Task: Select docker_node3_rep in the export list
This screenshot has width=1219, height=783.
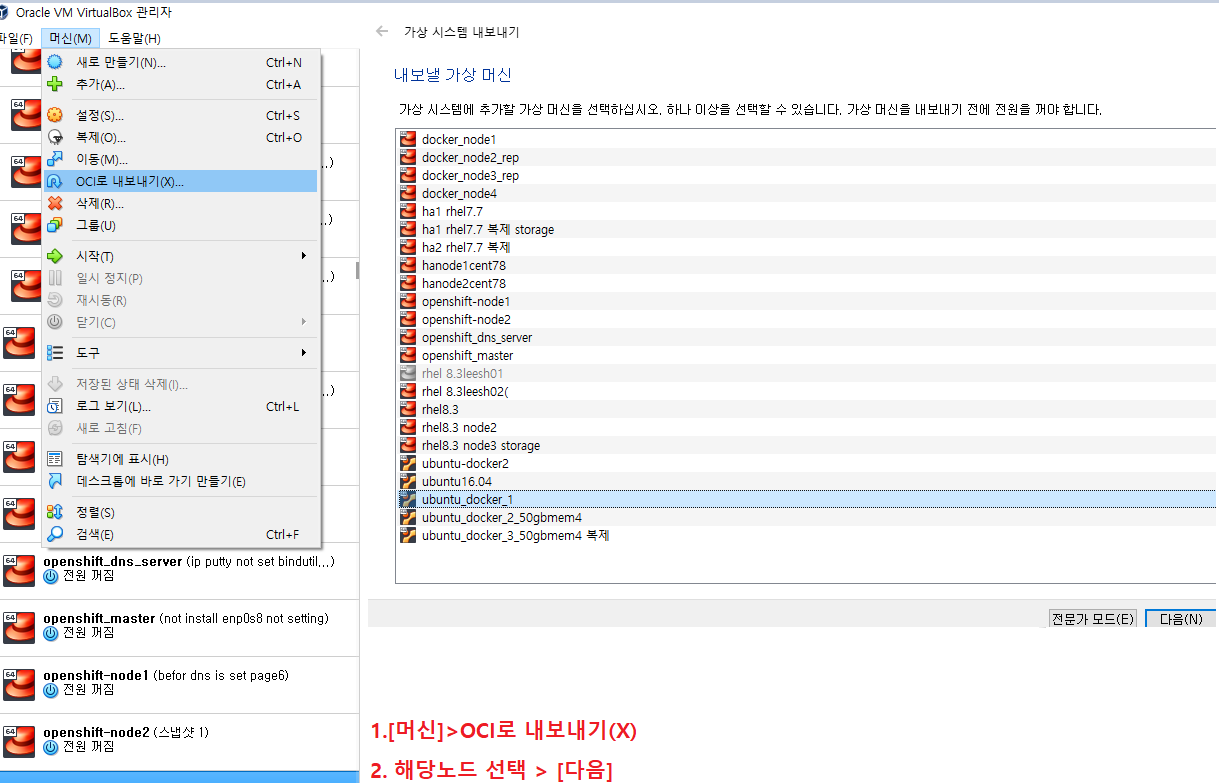Action: (x=807, y=175)
